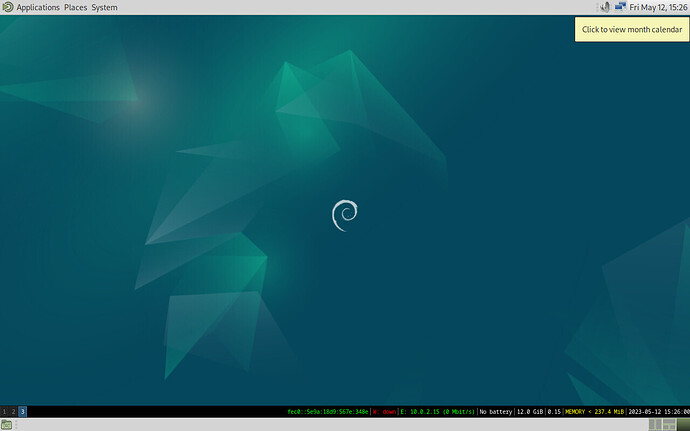Viewport: 690px width, 431px height.
Task: Open the System menu
Action: [x=104, y=7]
